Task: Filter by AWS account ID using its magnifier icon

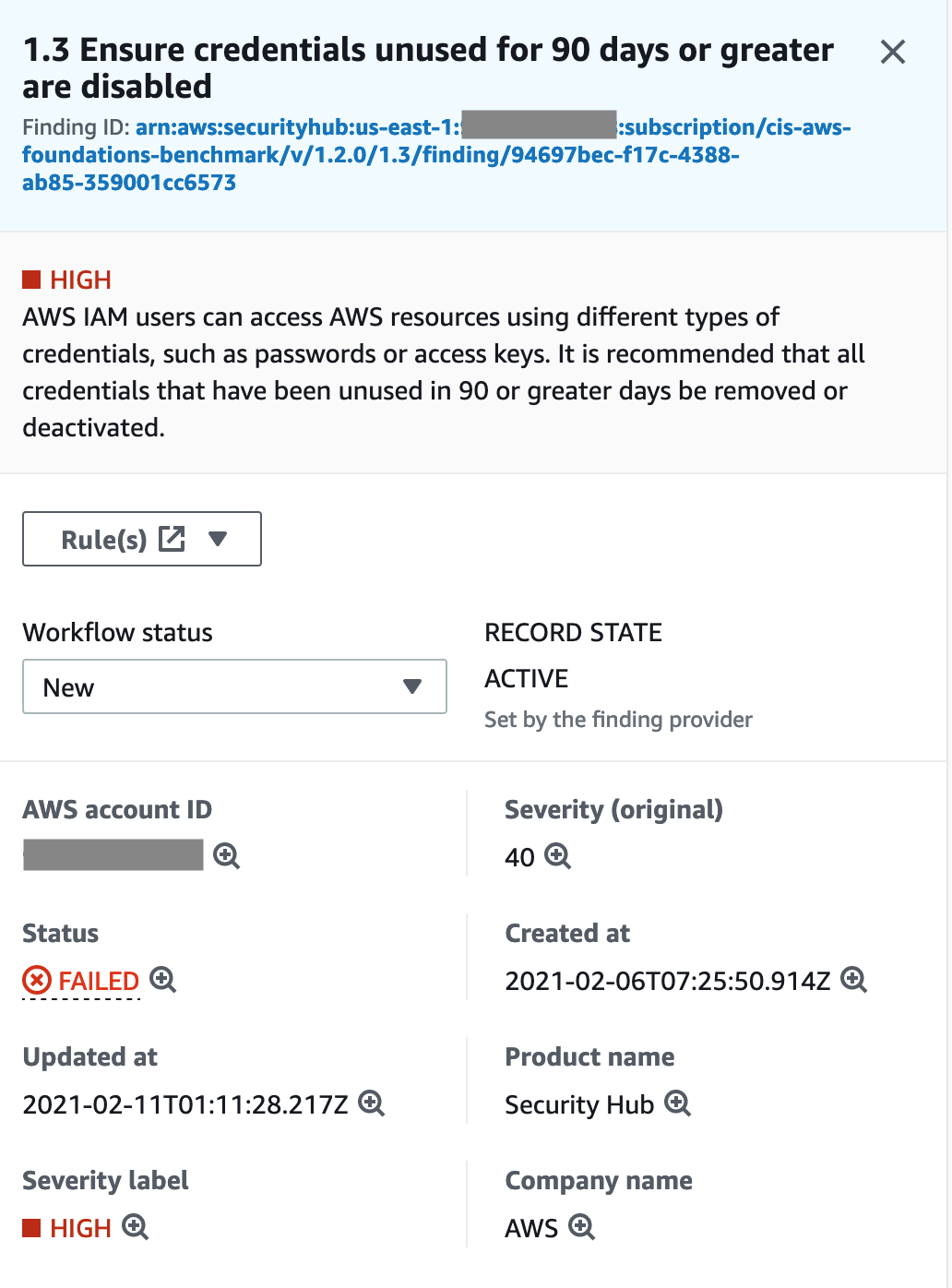Action: pyautogui.click(x=225, y=856)
